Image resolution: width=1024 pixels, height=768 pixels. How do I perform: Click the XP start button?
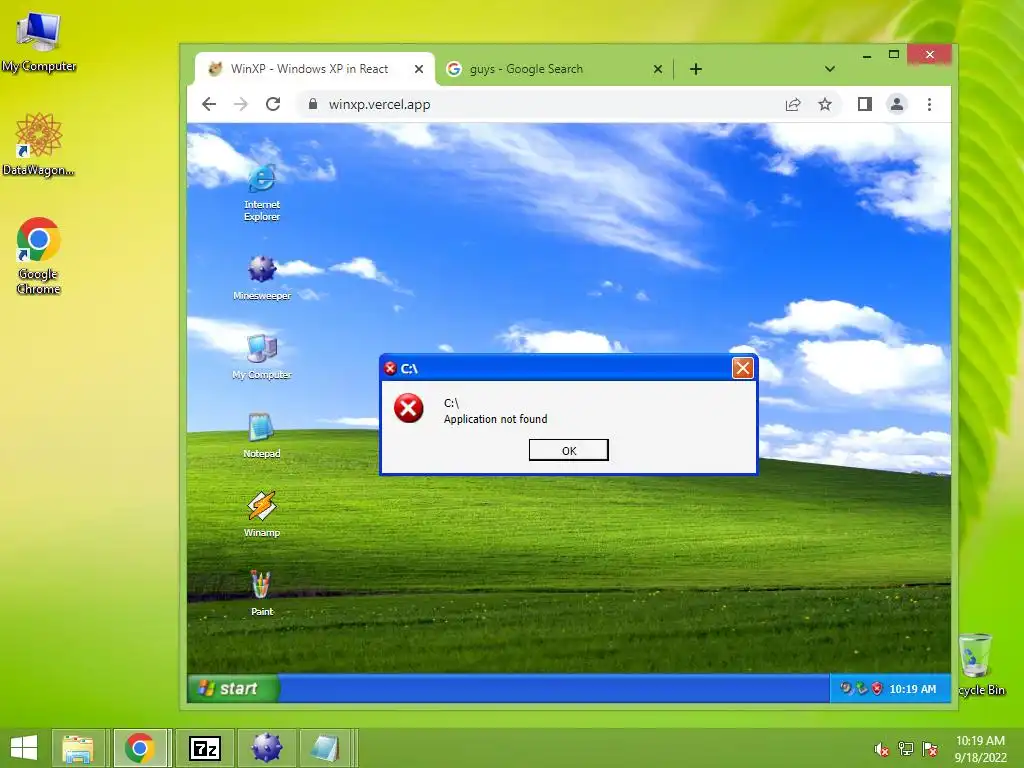(x=233, y=688)
